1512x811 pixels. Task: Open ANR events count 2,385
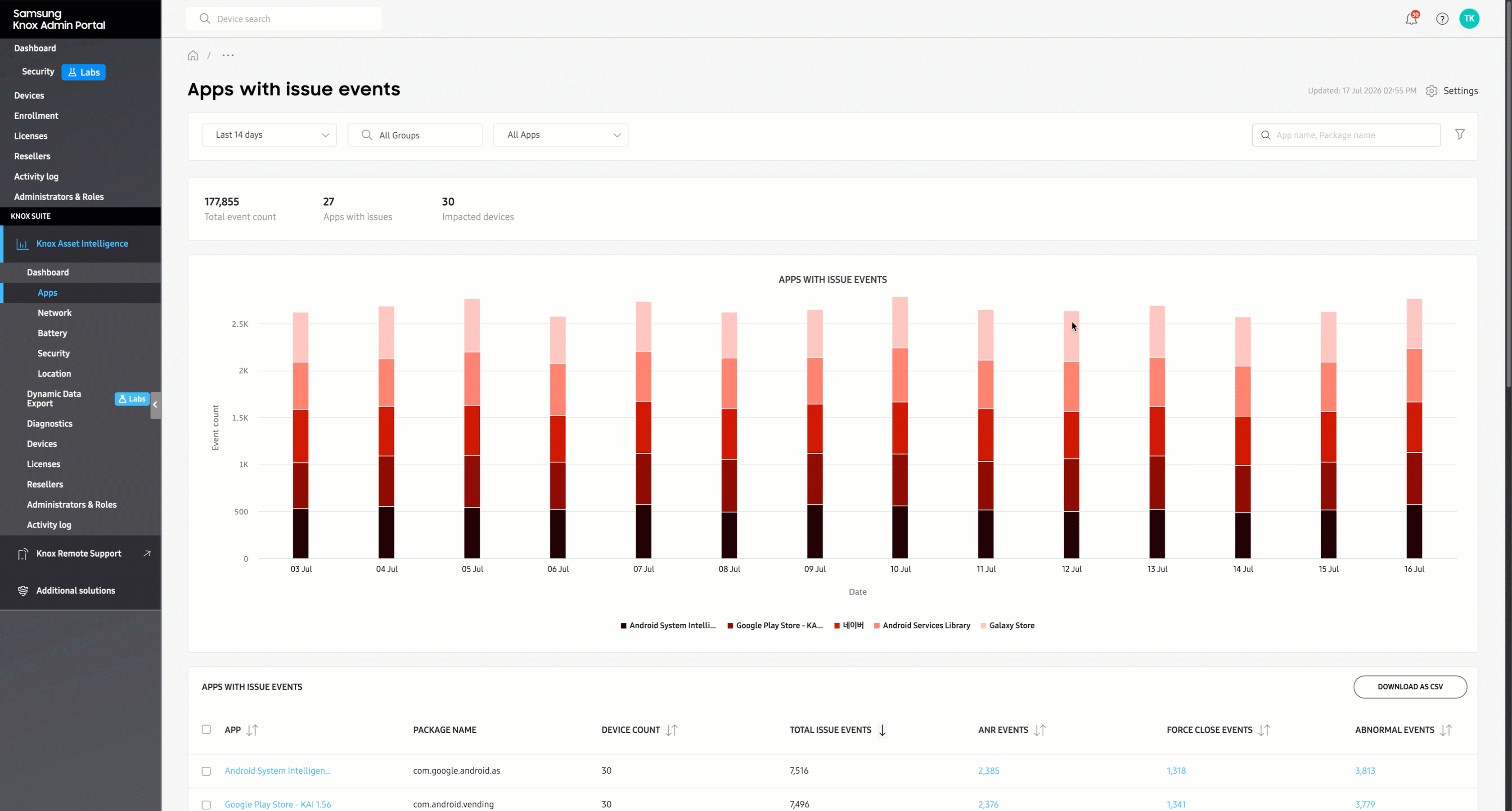989,771
